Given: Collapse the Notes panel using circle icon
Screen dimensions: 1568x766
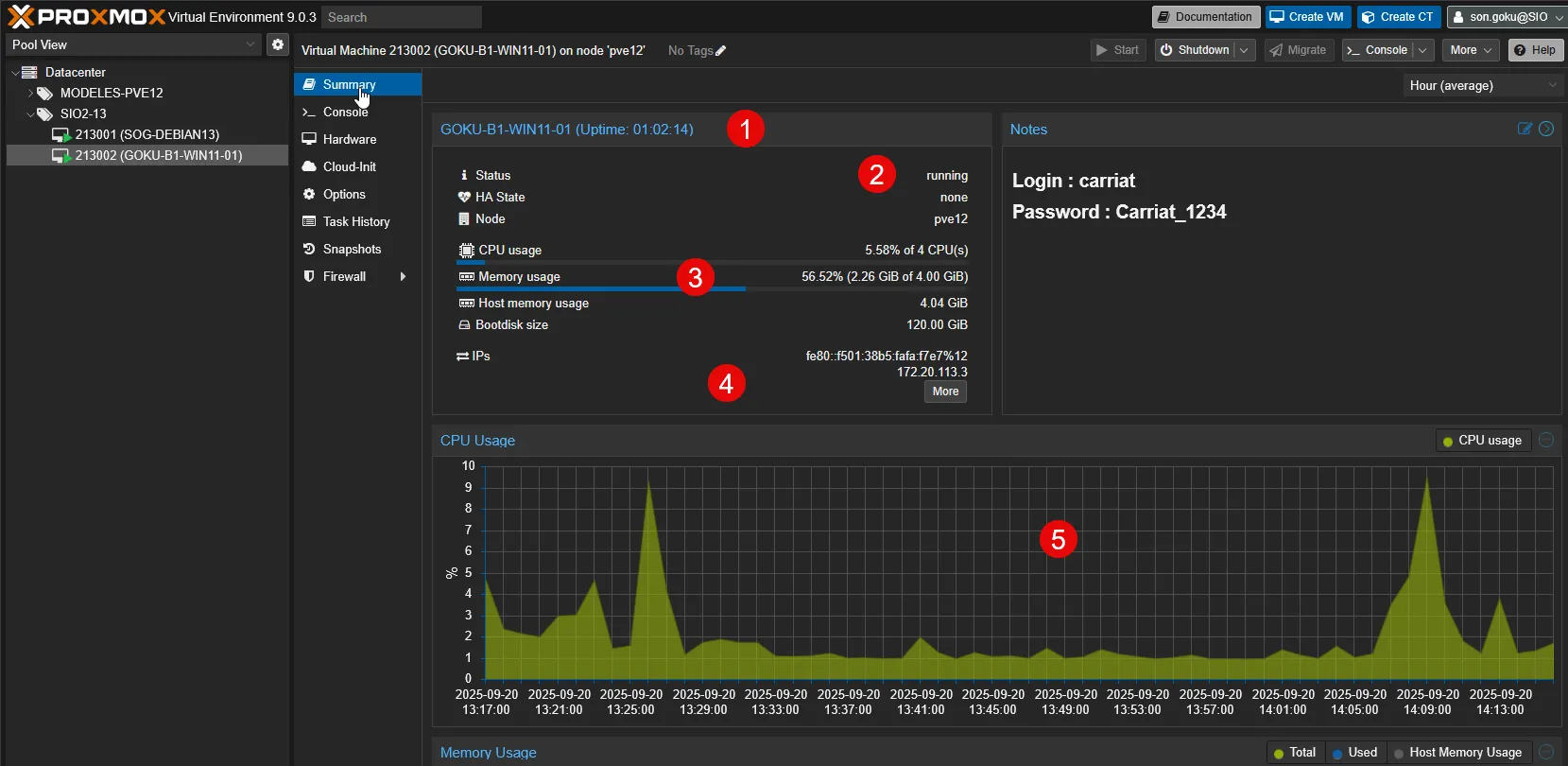Looking at the screenshot, I should 1546,129.
